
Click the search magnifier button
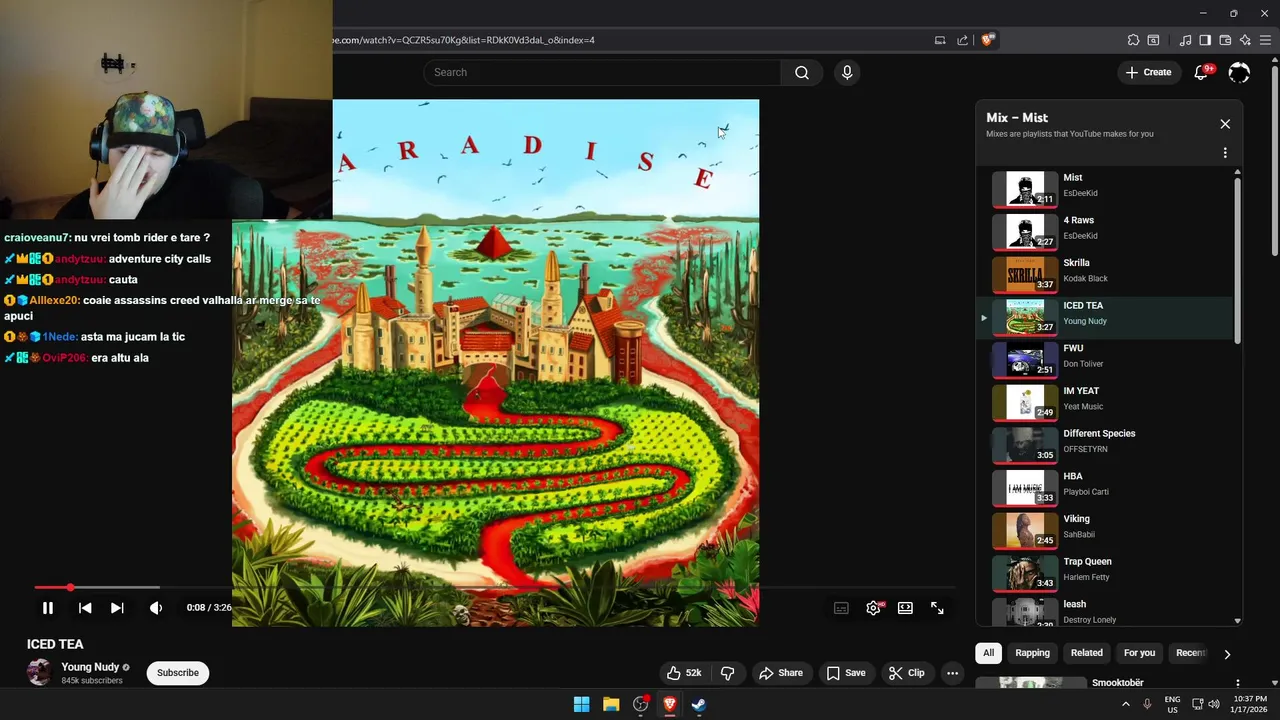coord(802,72)
